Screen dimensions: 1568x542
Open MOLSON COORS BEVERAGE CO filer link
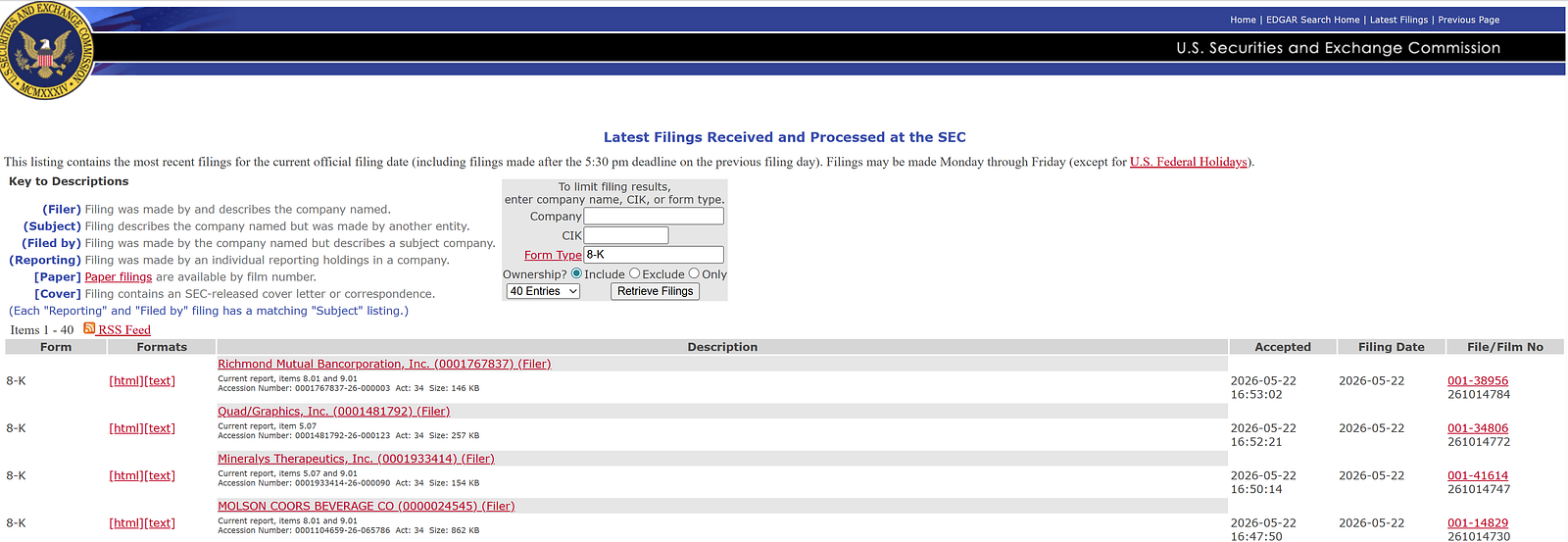click(366, 506)
